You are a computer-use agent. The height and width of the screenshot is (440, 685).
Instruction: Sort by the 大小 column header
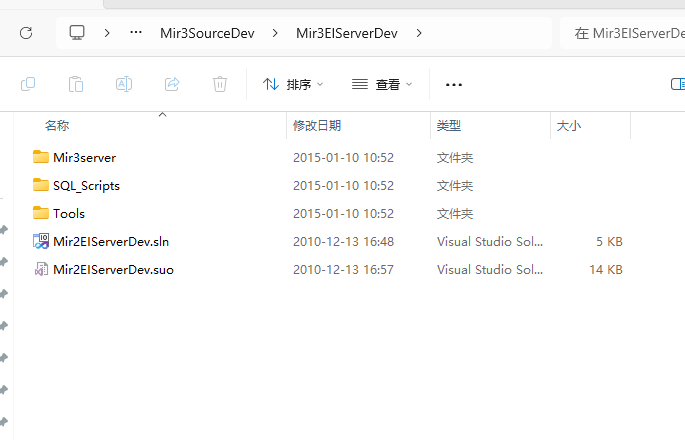(x=569, y=126)
